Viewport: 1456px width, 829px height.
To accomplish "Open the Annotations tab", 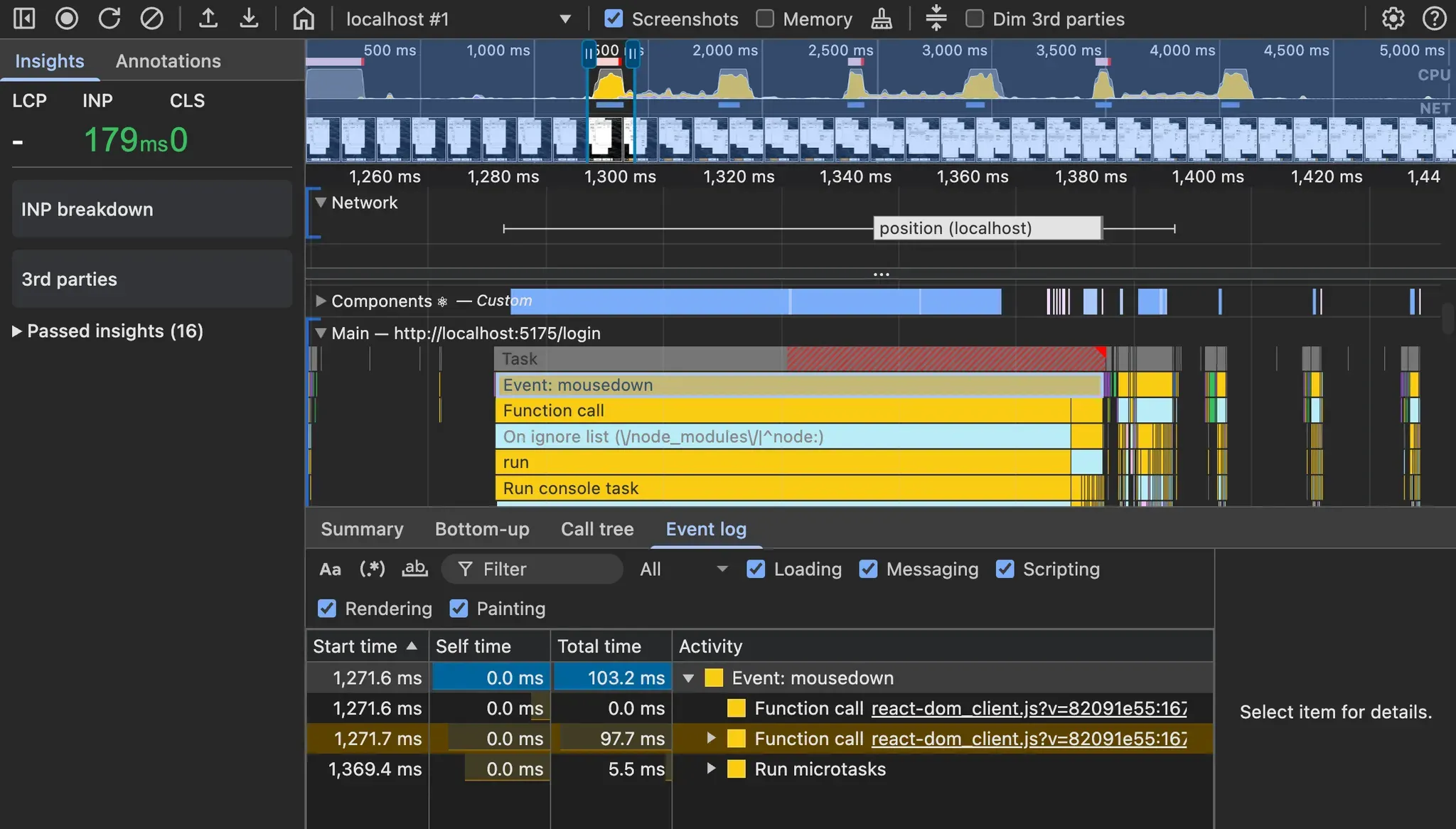I will coord(168,61).
